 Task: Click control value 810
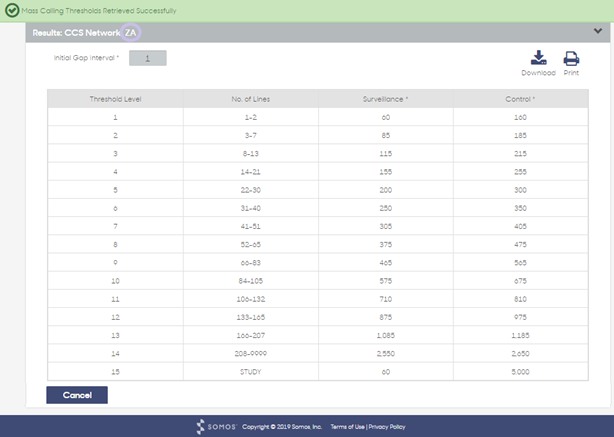[520, 299]
